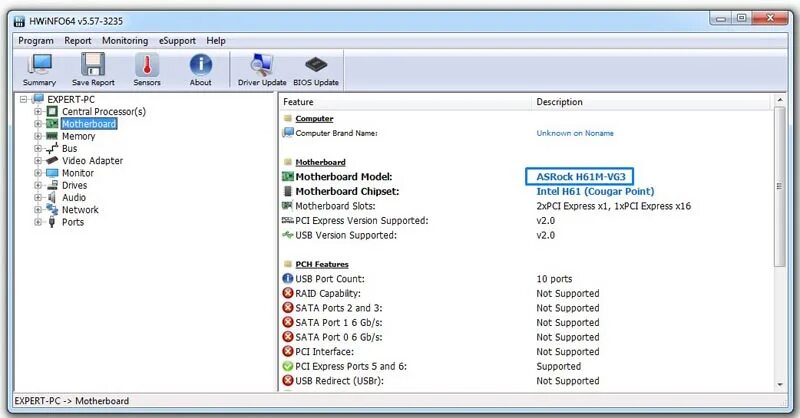Click status bar 'EXPERT-PC -> Motherboard'

[71, 401]
